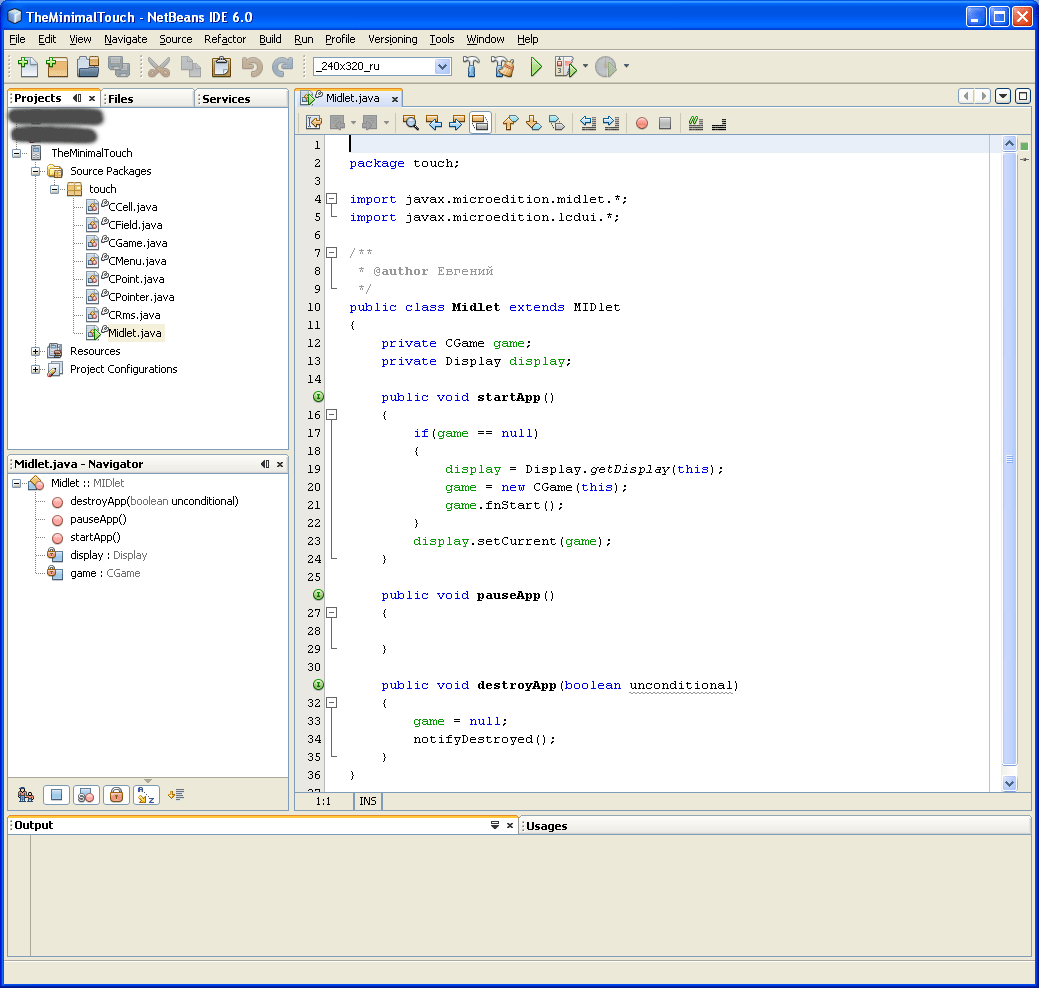Viewport: 1039px width, 988px height.
Task: Click the Build Main Project hammer icon
Action: point(471,67)
